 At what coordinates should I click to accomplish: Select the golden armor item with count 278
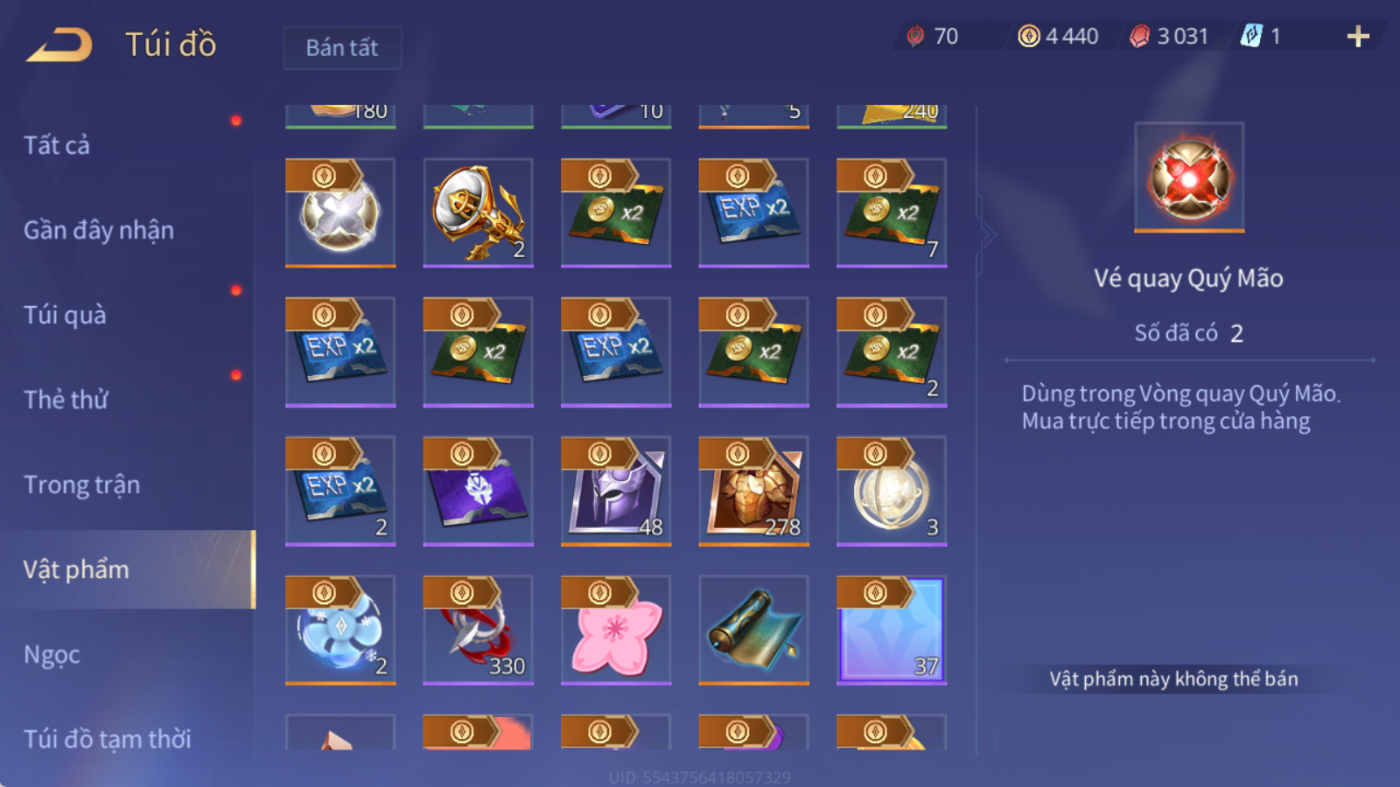754,490
